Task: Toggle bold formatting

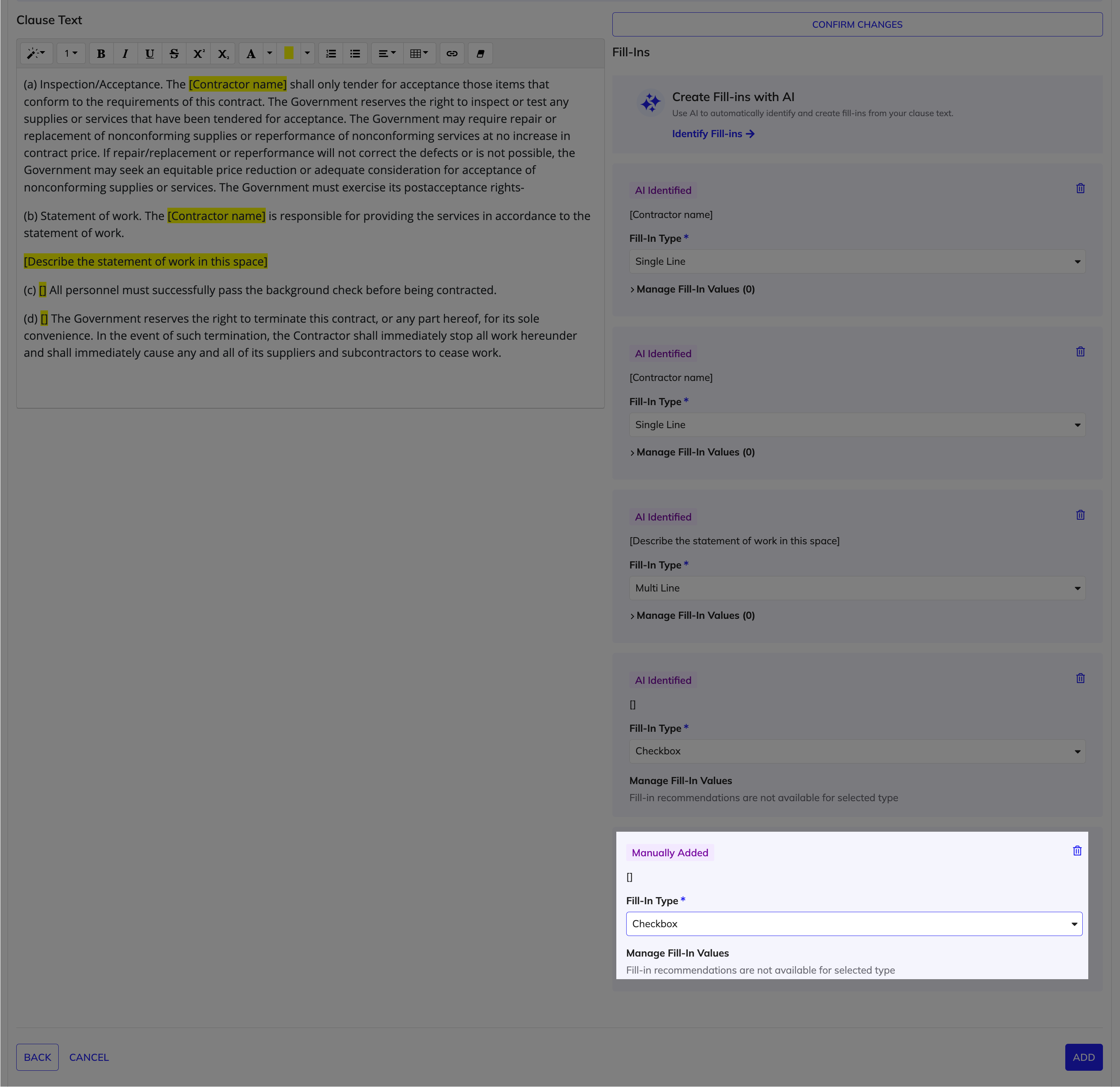Action: (x=101, y=54)
